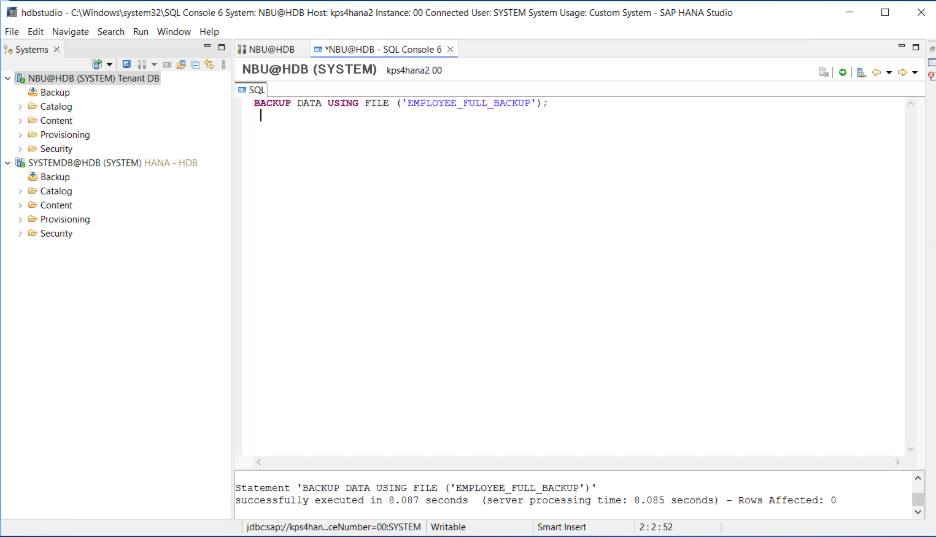Viewport: 936px width, 537px height.
Task: Close the Systems view tab
Action: point(57,50)
